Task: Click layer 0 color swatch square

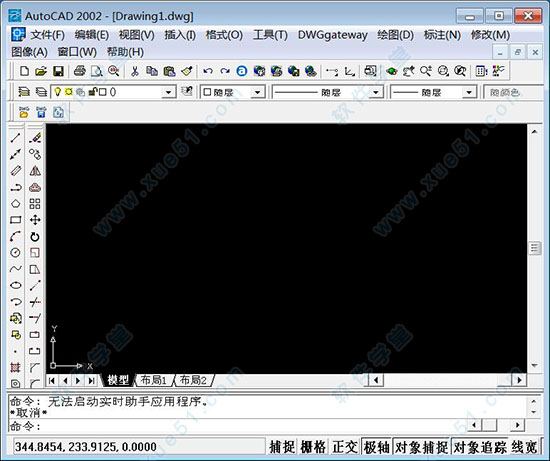Action: (102, 92)
